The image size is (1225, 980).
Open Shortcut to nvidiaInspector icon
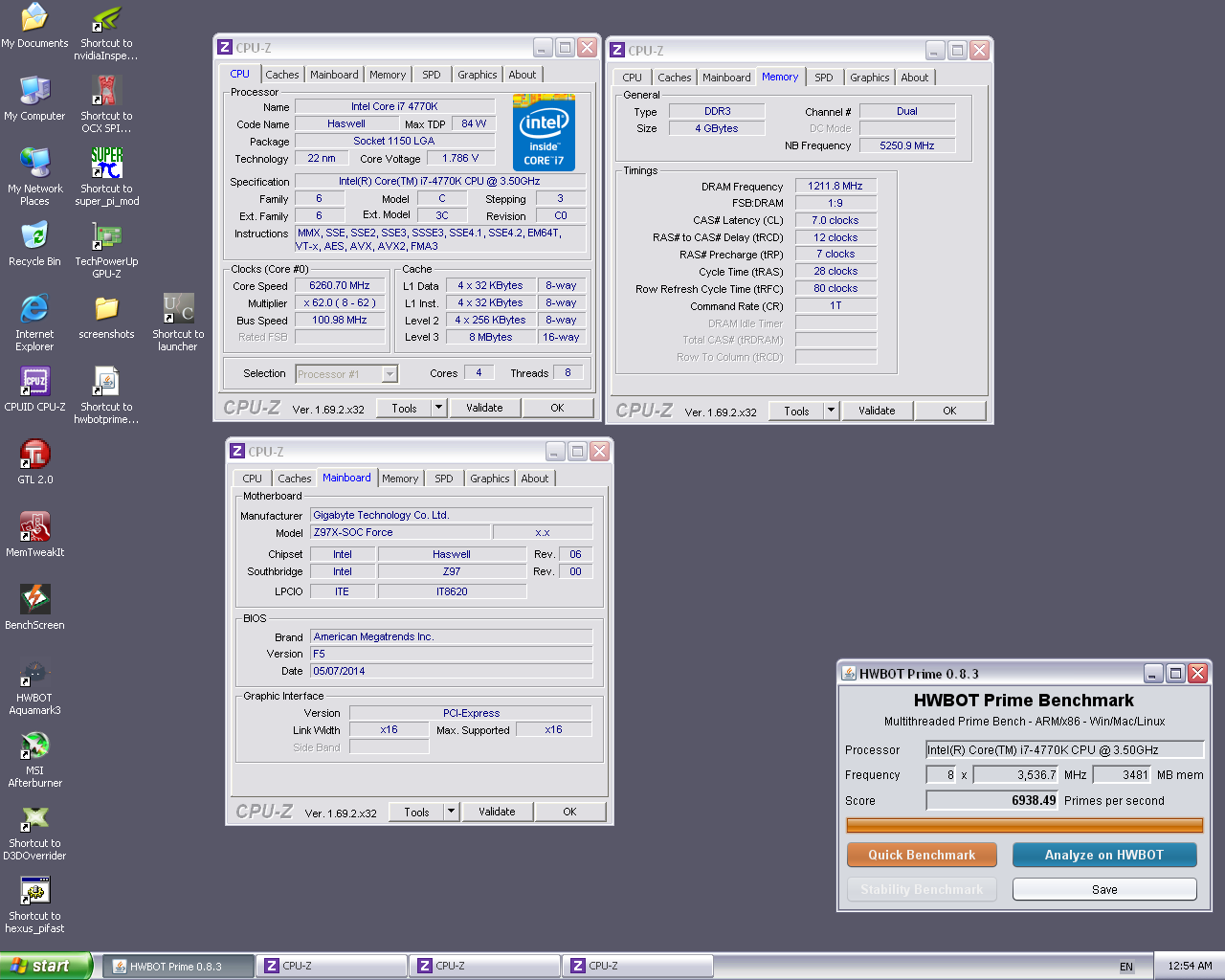(x=106, y=32)
